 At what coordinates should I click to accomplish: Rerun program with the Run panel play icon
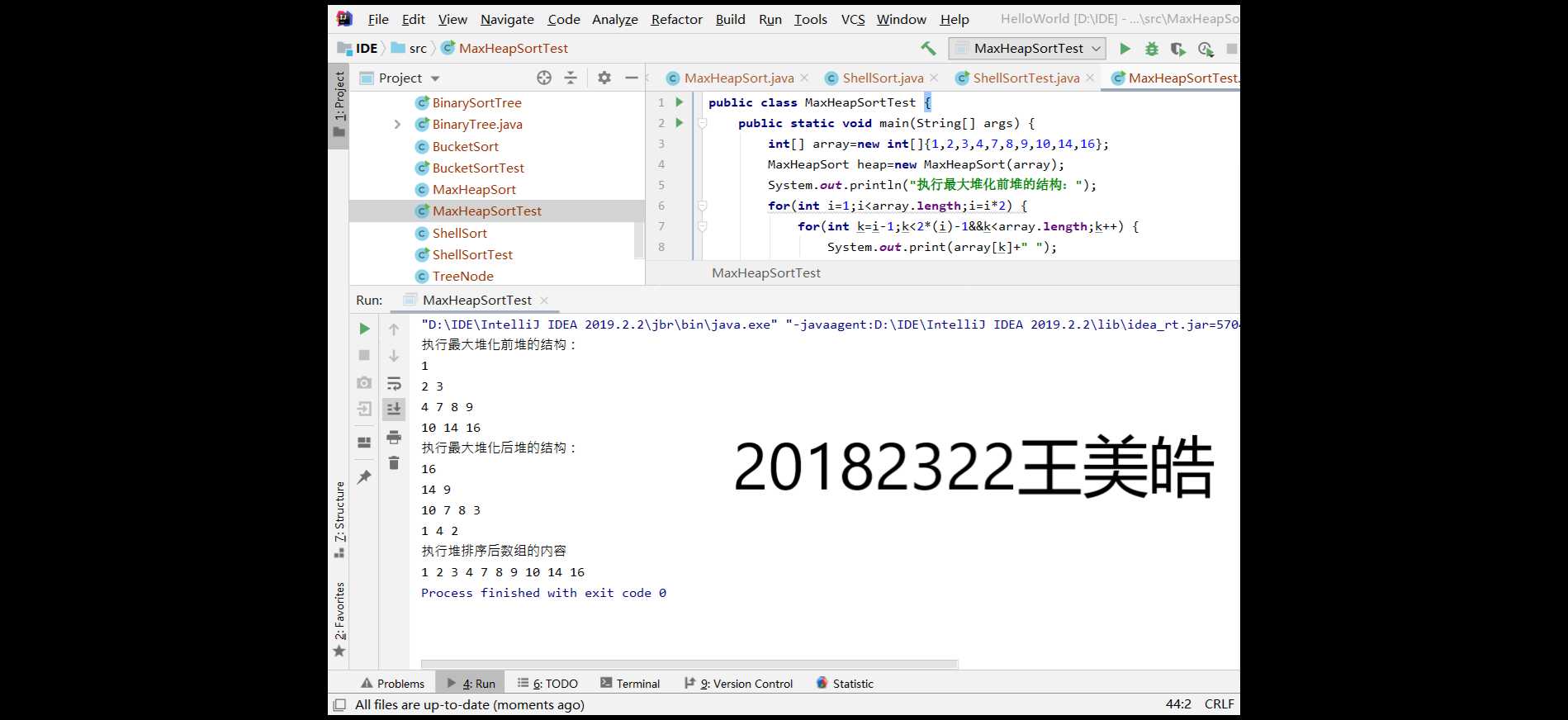[364, 329]
